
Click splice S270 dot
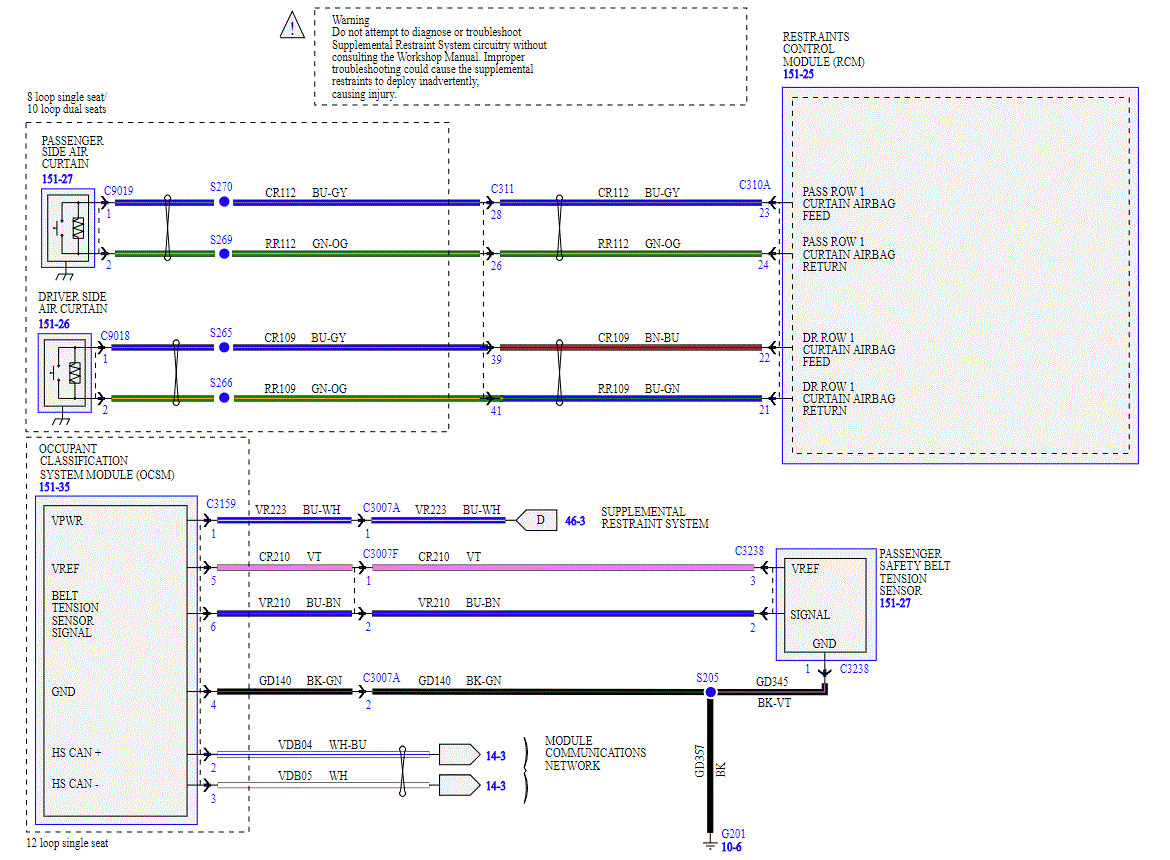pos(224,202)
